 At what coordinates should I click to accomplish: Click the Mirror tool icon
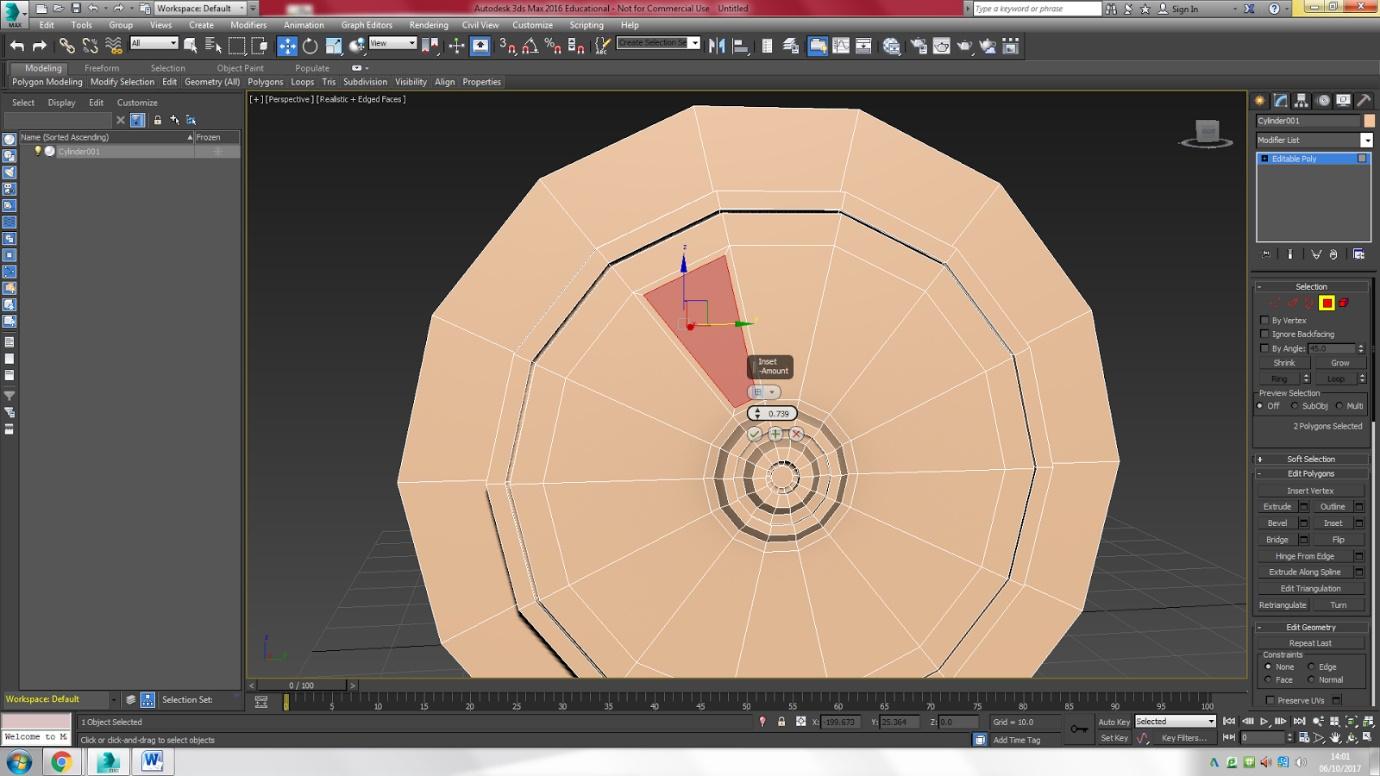717,46
